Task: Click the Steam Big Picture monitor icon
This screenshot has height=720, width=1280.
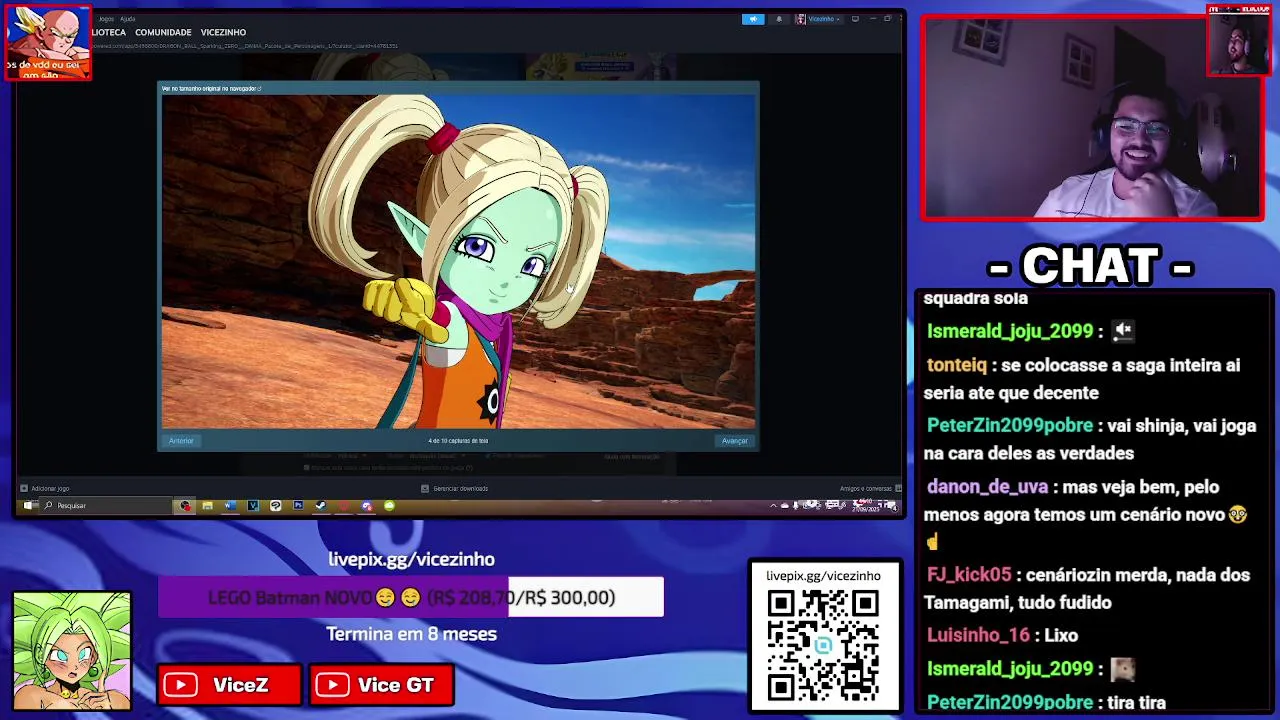Action: (x=855, y=19)
